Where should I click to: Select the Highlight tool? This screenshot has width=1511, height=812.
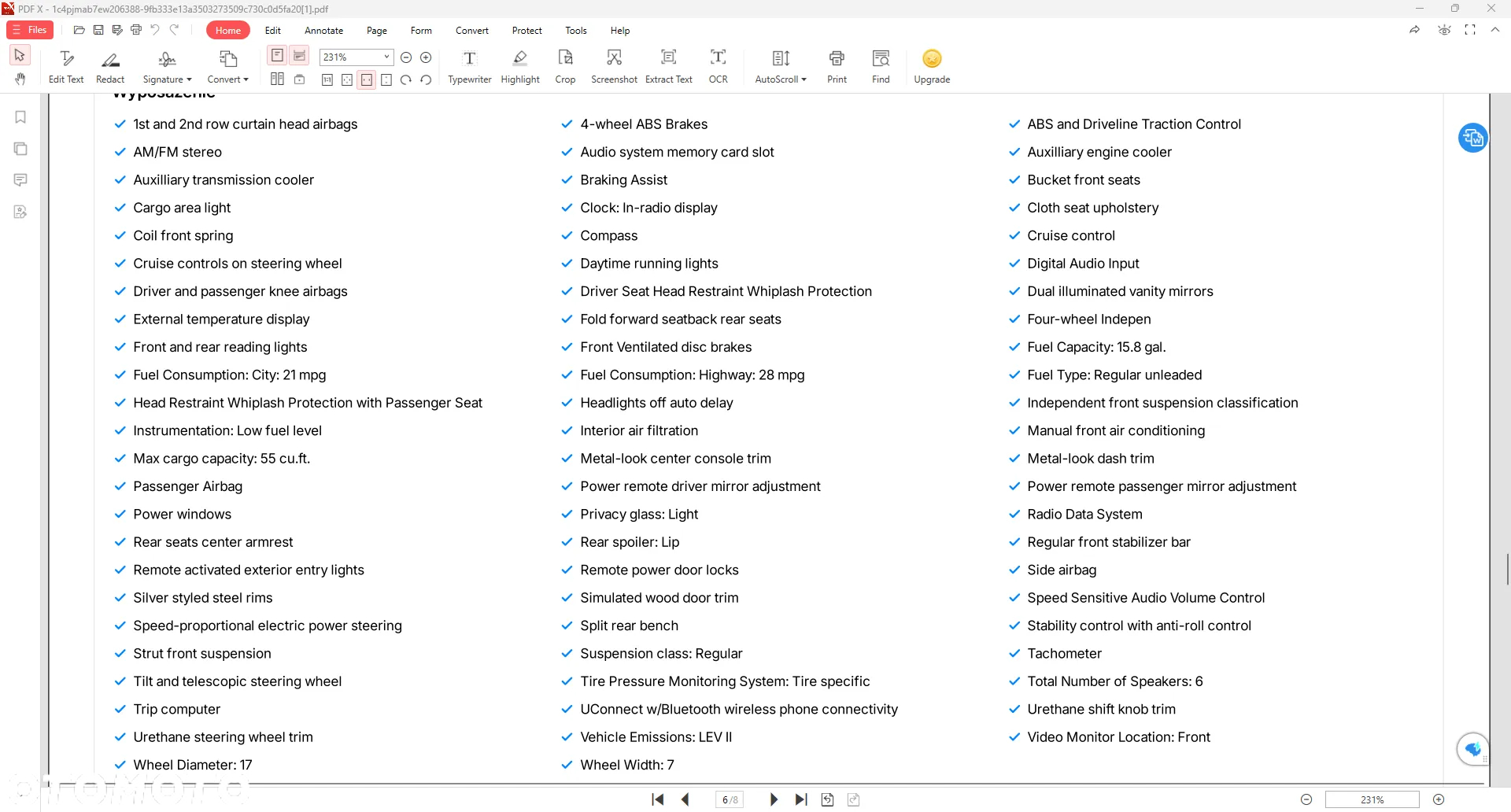click(520, 67)
